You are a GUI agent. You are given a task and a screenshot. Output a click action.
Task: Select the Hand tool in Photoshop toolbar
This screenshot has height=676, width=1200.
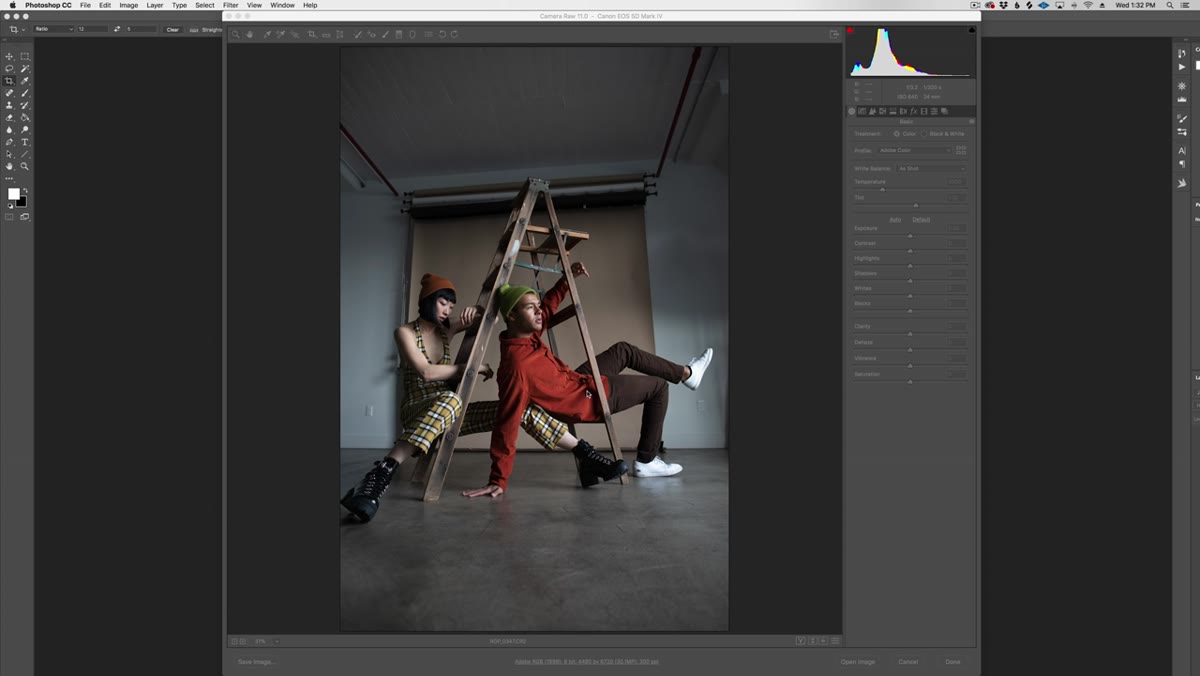[10, 166]
